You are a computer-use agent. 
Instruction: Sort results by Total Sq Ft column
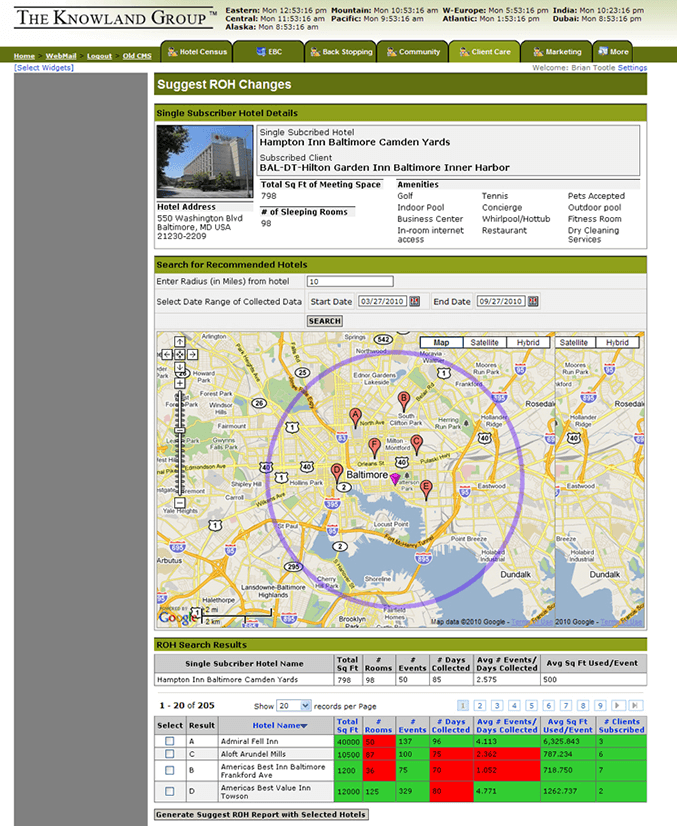click(347, 725)
